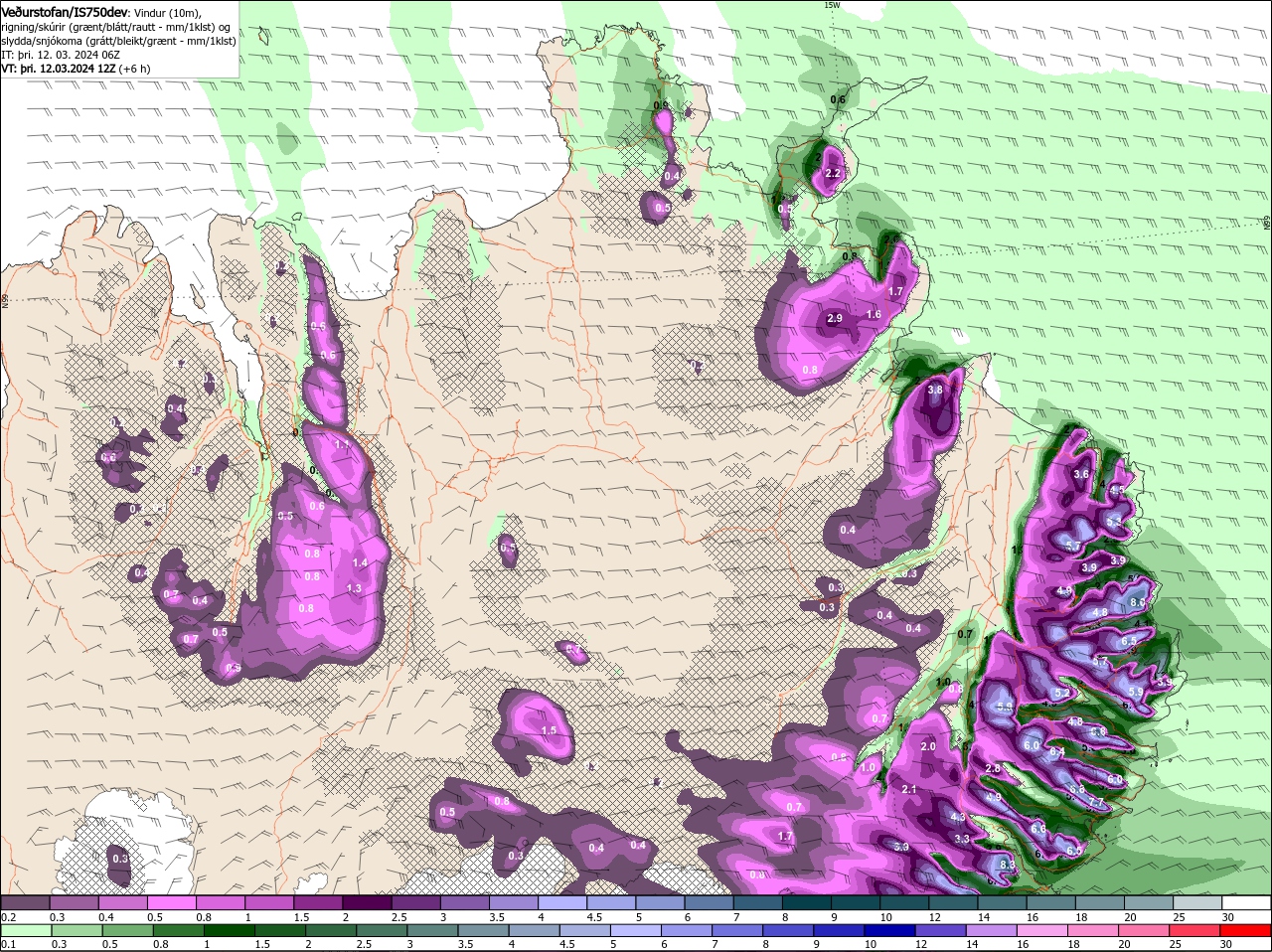Click the map value 3.6 in the east
Viewport: 1272px width, 952px height.
coord(1081,474)
